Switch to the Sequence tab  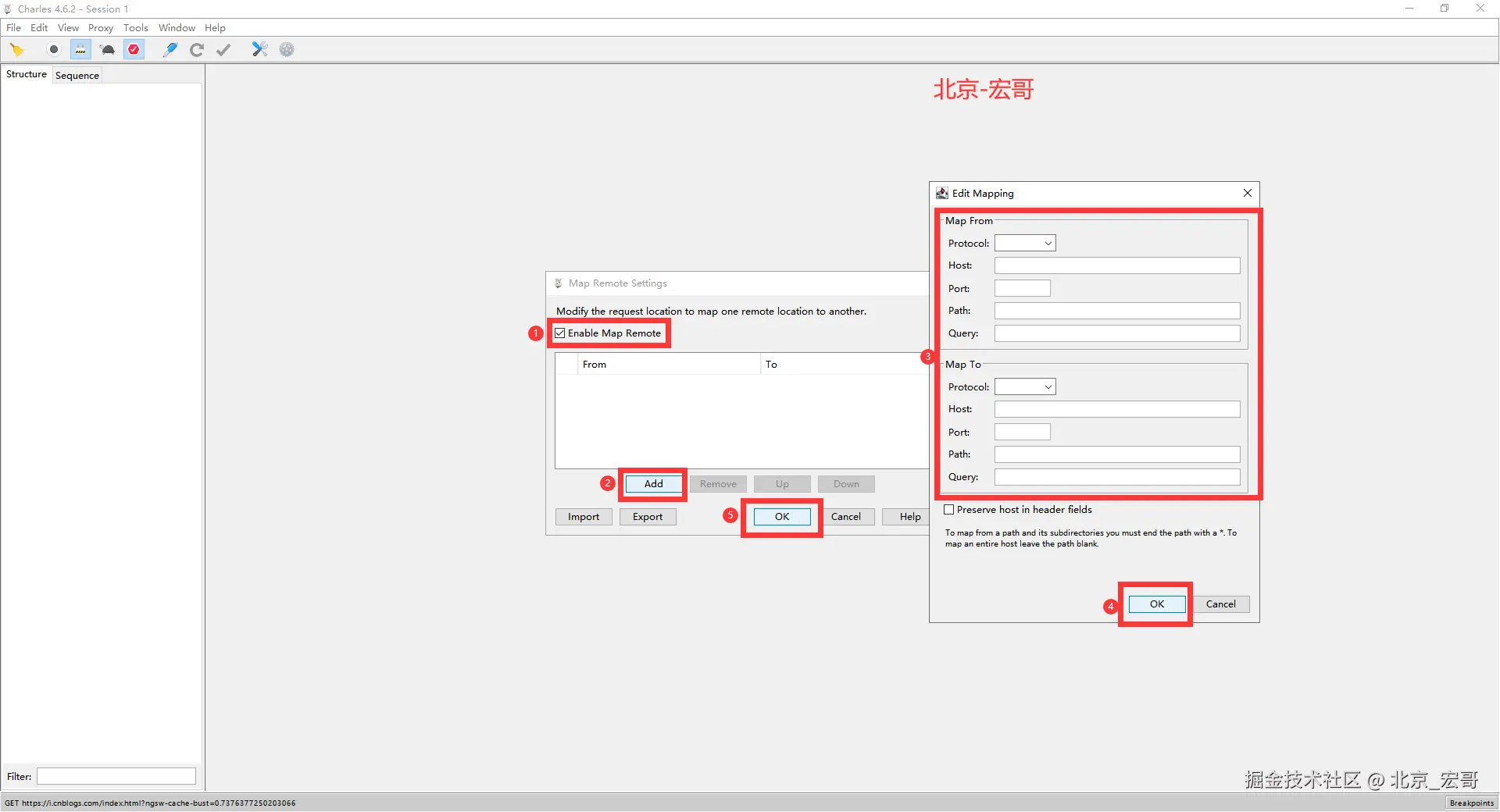77,76
